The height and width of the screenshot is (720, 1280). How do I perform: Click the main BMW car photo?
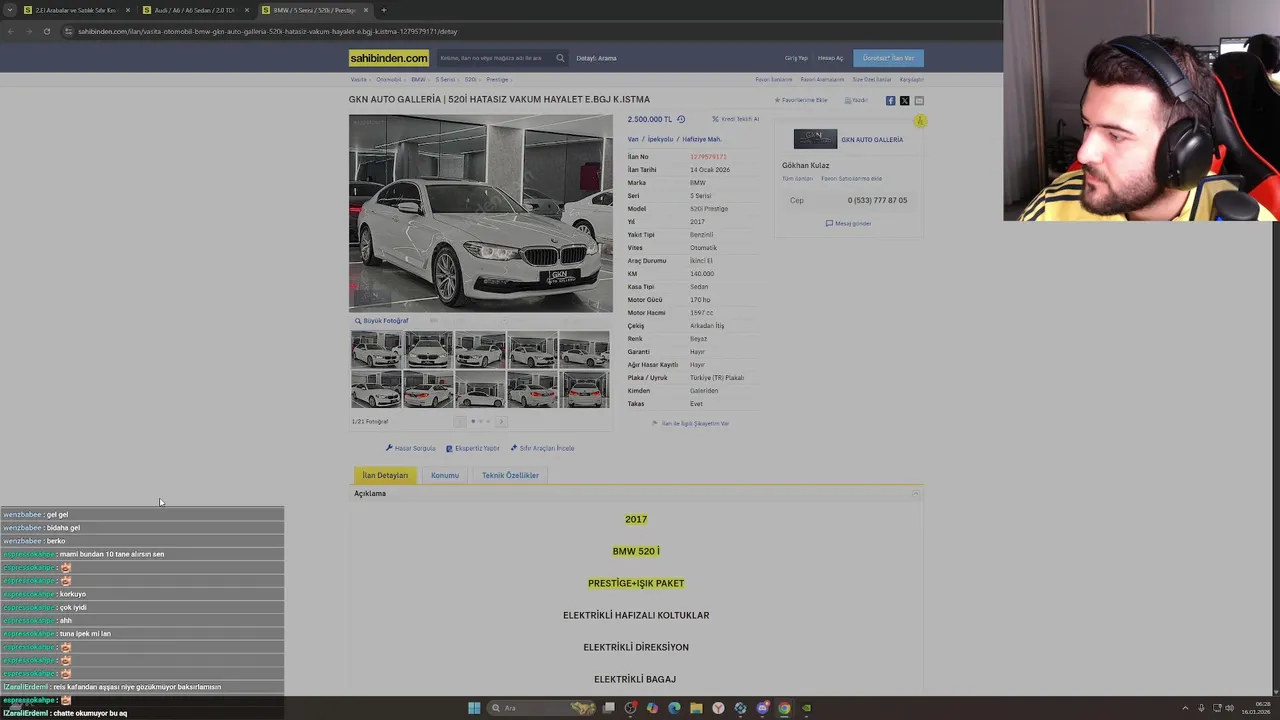[x=481, y=213]
